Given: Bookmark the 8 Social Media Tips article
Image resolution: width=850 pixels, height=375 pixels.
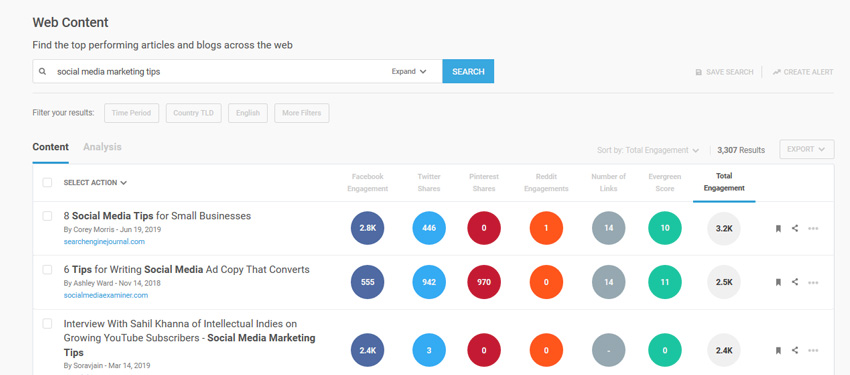Looking at the screenshot, I should point(778,228).
